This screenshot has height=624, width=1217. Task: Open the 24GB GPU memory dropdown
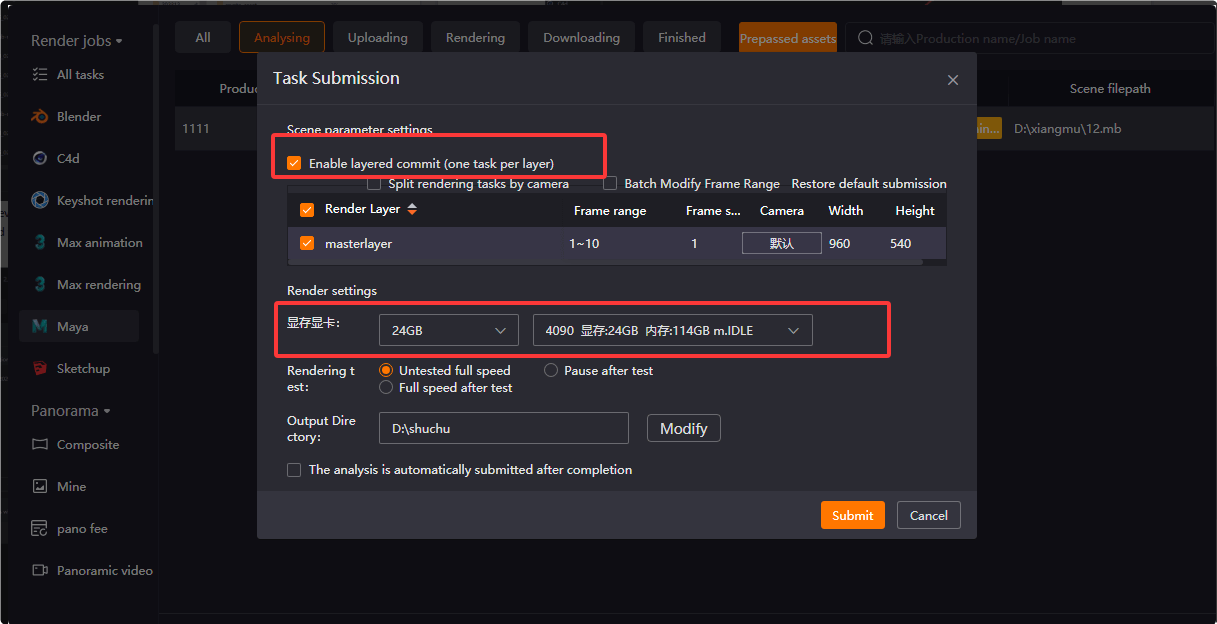click(x=448, y=330)
